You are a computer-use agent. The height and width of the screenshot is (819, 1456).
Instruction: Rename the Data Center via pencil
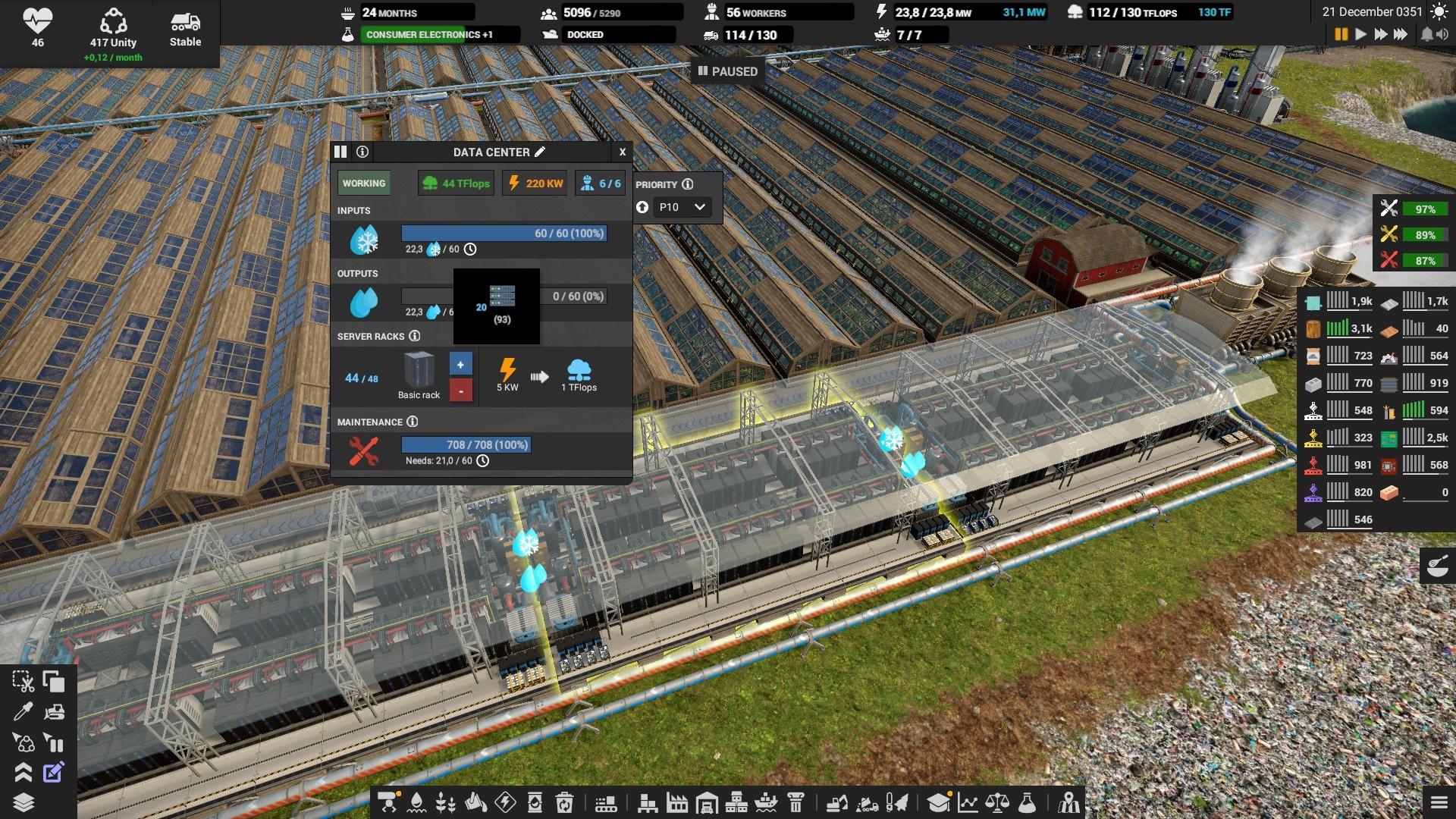click(540, 152)
